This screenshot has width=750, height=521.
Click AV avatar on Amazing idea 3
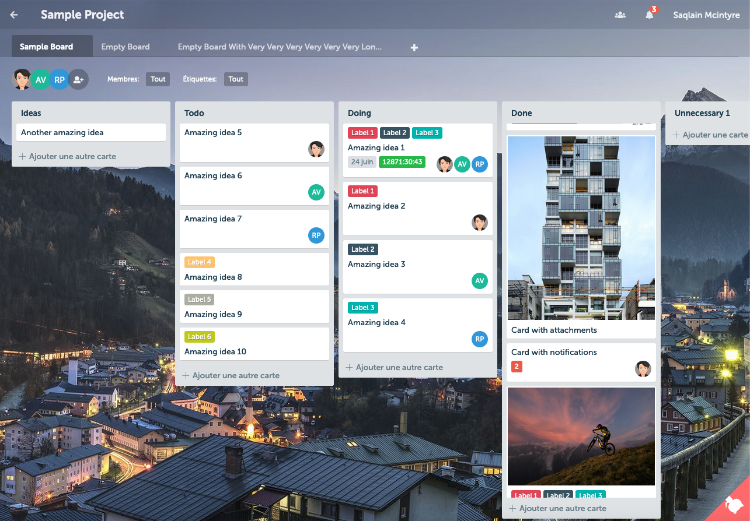pyautogui.click(x=480, y=281)
